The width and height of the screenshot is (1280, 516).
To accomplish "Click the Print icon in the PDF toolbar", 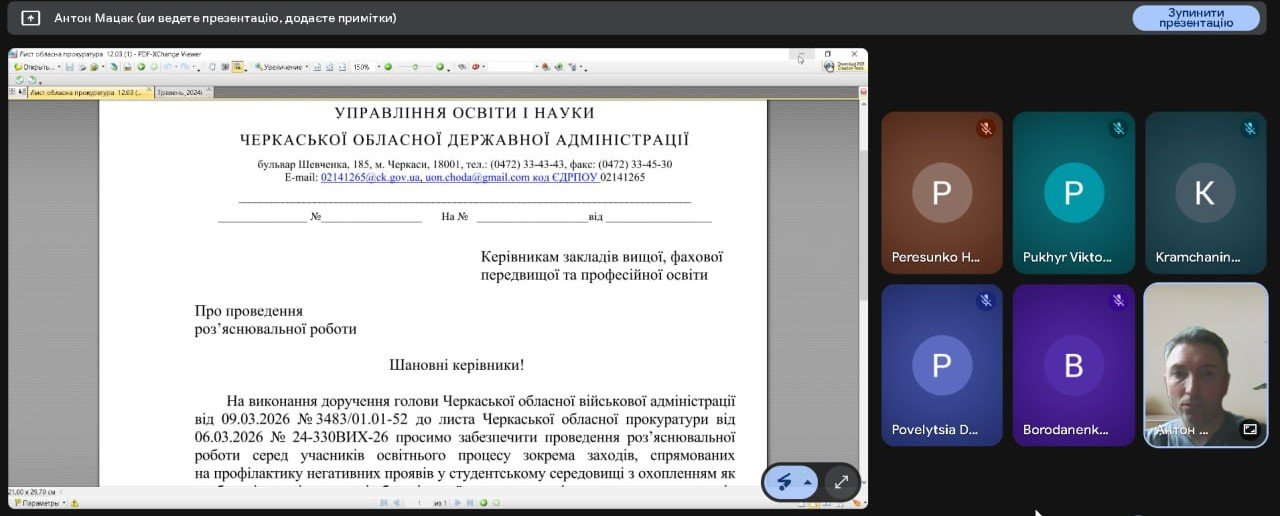I will pos(82,67).
